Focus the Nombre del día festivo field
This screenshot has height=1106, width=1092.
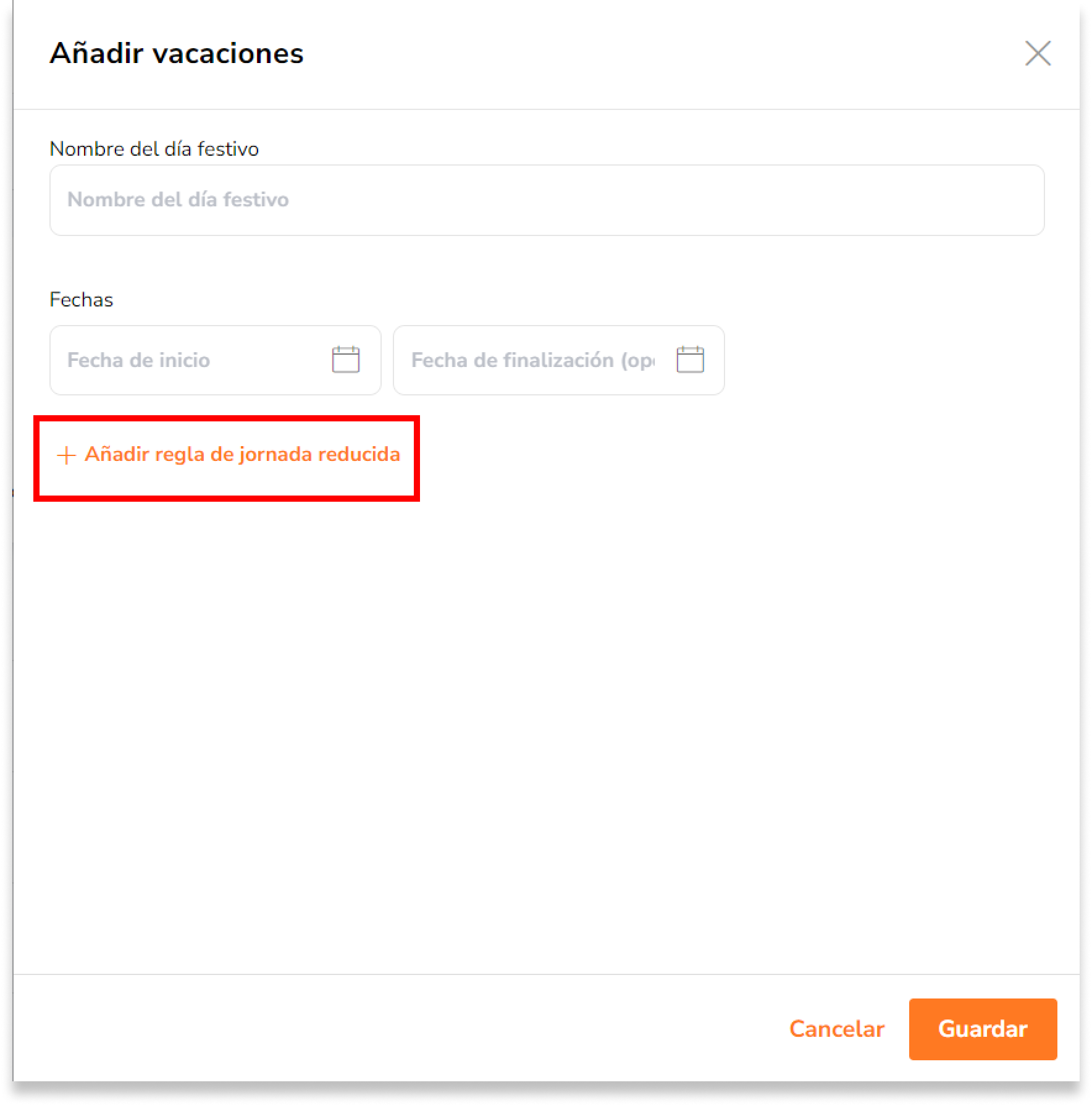coord(547,200)
